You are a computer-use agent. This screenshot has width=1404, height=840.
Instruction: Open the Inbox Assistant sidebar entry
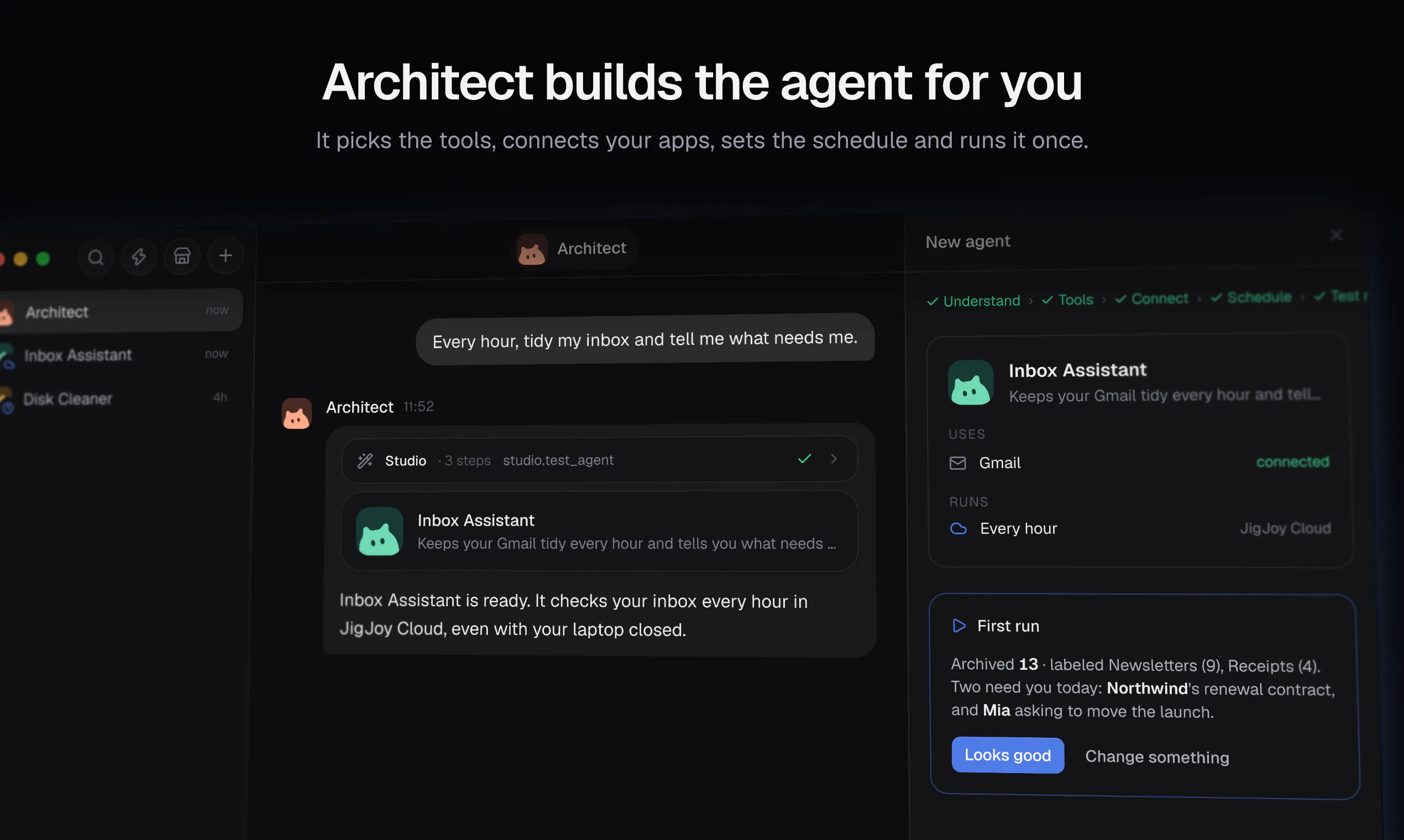120,355
